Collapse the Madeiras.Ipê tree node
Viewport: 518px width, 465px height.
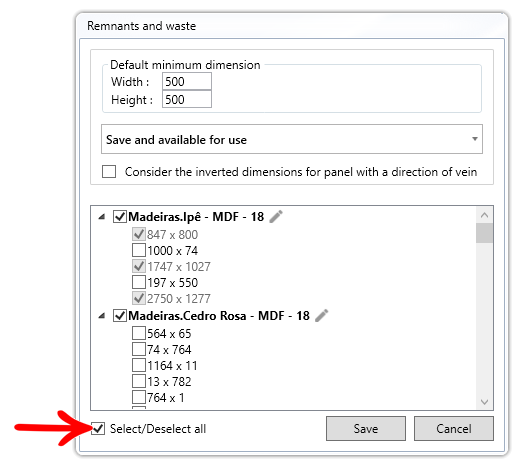click(x=102, y=217)
